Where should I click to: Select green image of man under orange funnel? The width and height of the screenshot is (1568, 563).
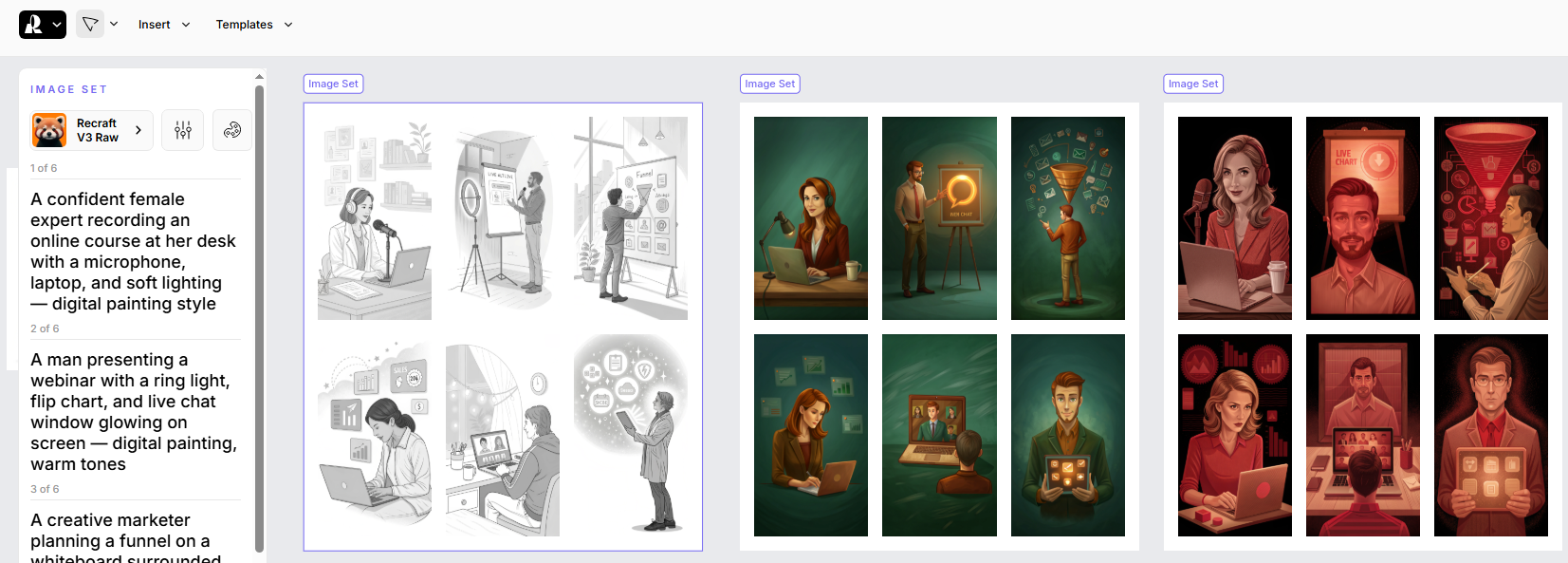1068,218
